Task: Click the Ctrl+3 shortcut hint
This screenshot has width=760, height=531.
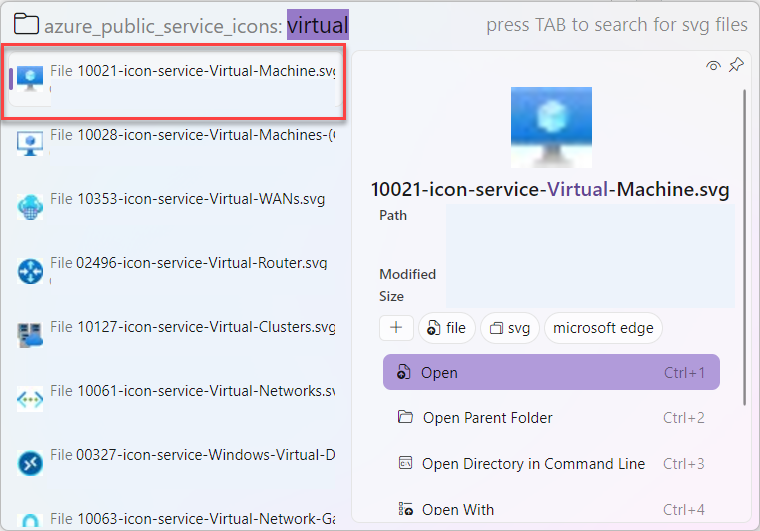Action: tap(683, 464)
